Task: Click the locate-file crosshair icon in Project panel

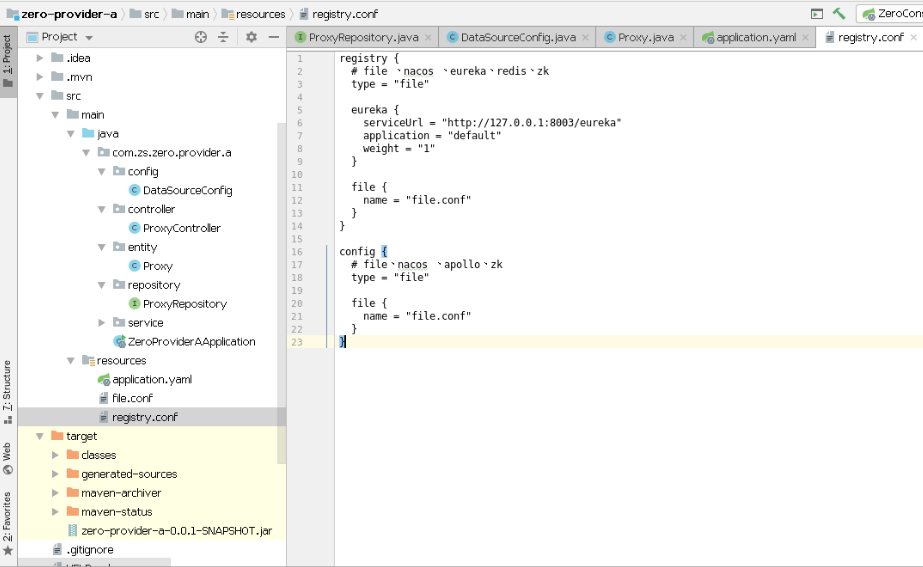Action: click(x=201, y=37)
